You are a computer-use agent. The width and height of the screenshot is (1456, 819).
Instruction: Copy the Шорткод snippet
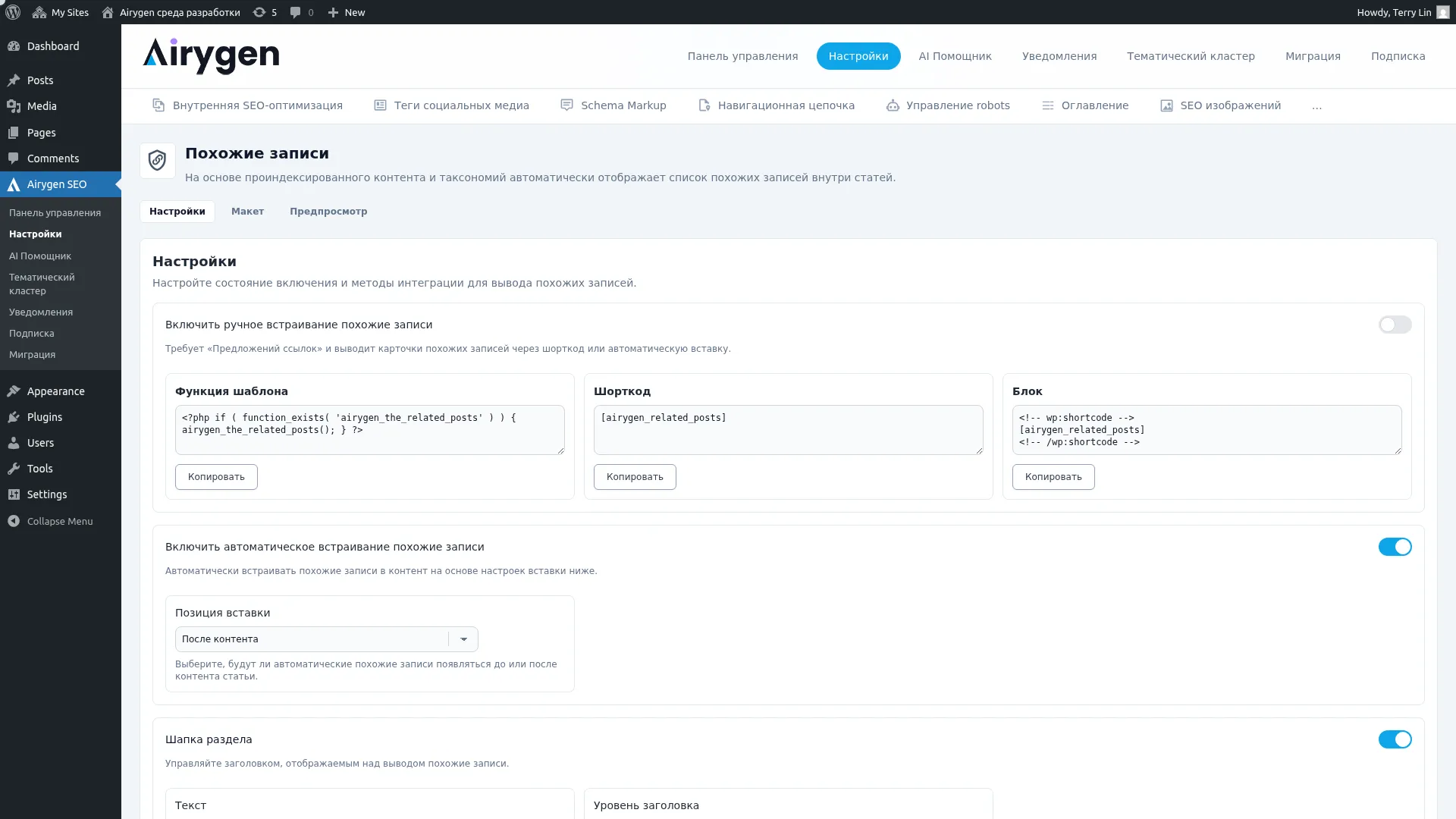pos(635,477)
